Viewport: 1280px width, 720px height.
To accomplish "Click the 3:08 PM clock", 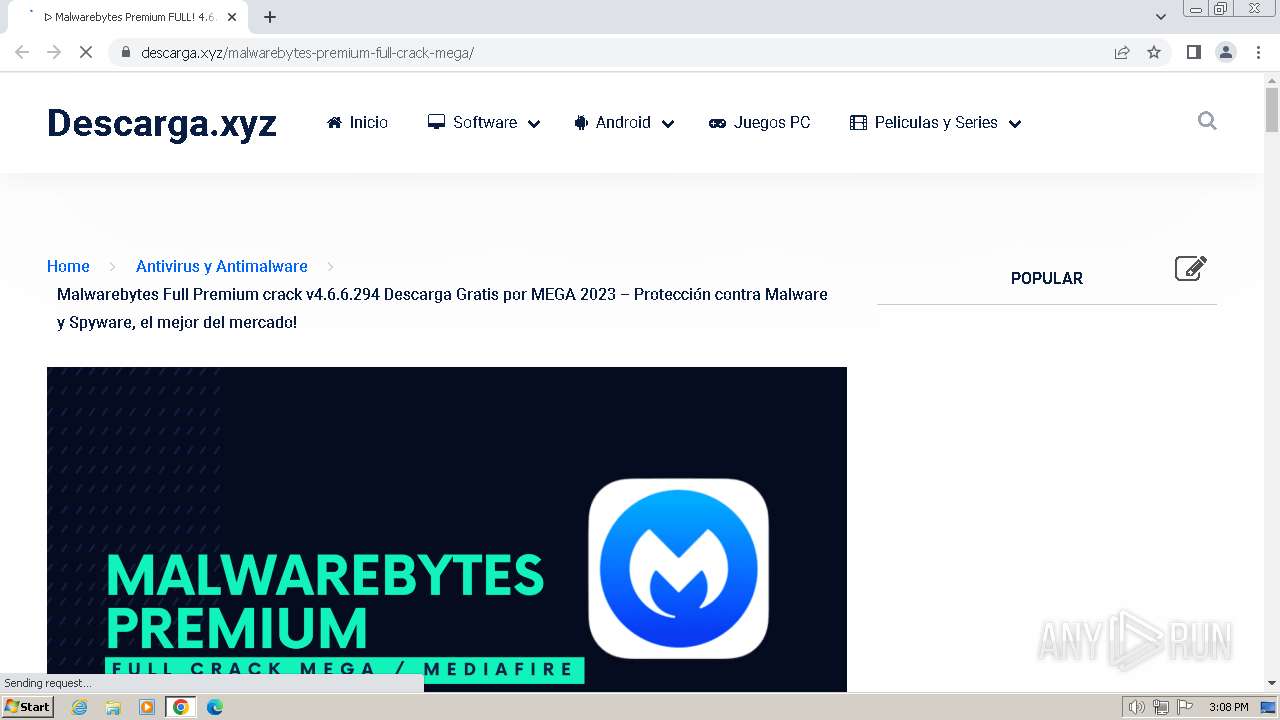I will pos(1228,707).
